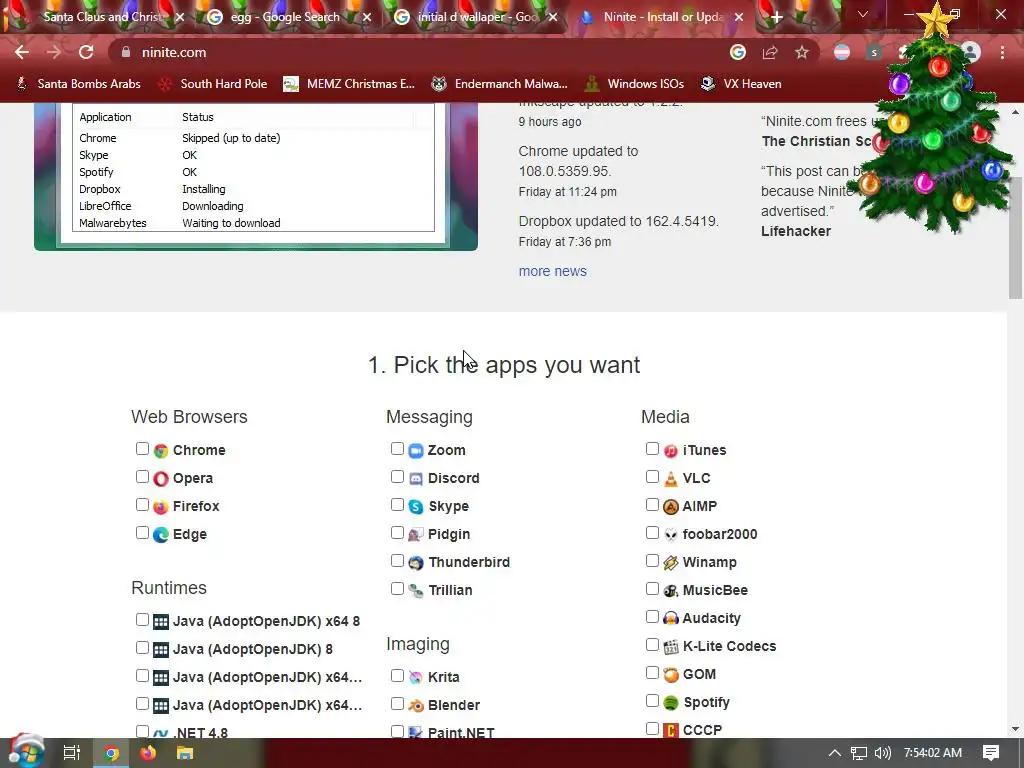
Task: Tick the Java (AdoptOpenJDK) x64 8 checkbox
Action: click(x=142, y=620)
